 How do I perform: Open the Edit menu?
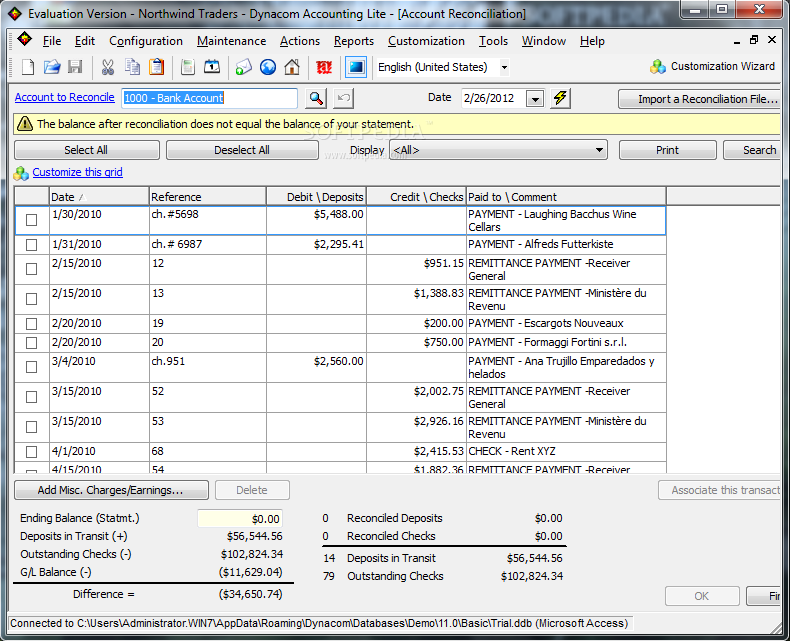tap(85, 41)
